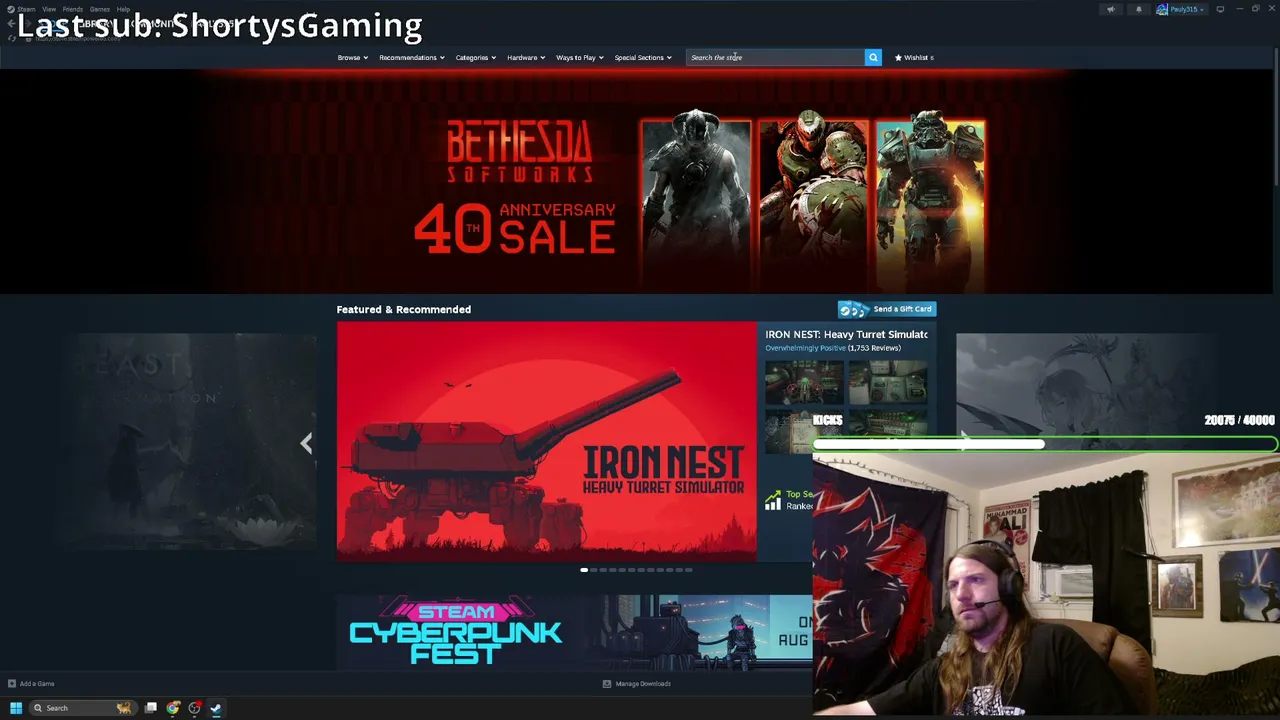Expand the Ways to Play menu
This screenshot has height=720, width=1280.
pos(579,57)
